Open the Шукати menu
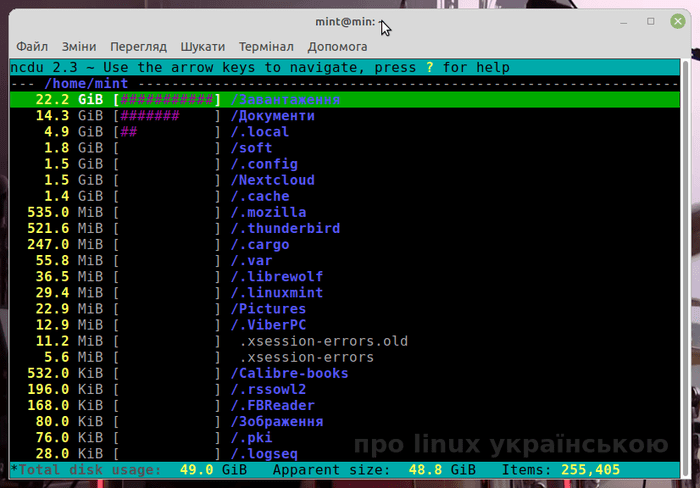The width and height of the screenshot is (700, 488). click(202, 46)
